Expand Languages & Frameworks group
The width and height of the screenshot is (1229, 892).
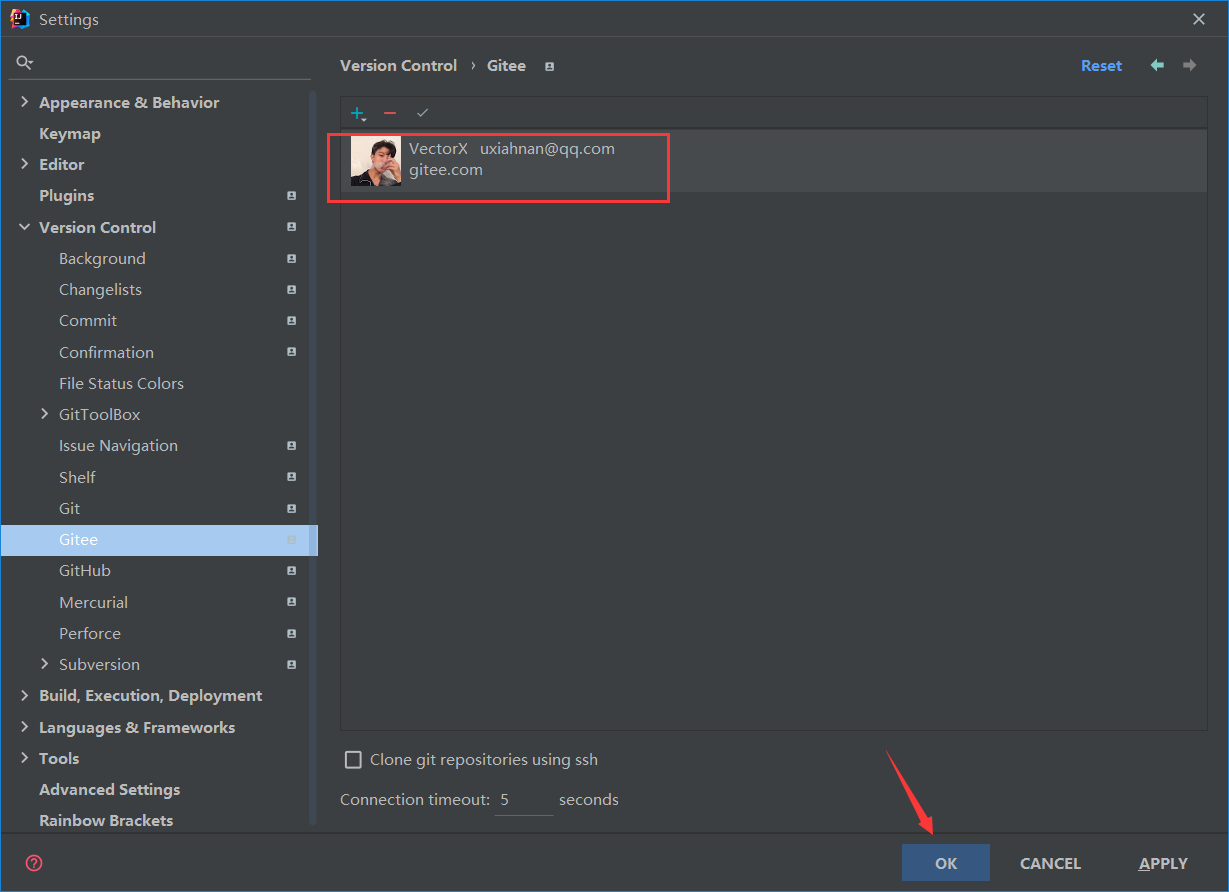24,727
